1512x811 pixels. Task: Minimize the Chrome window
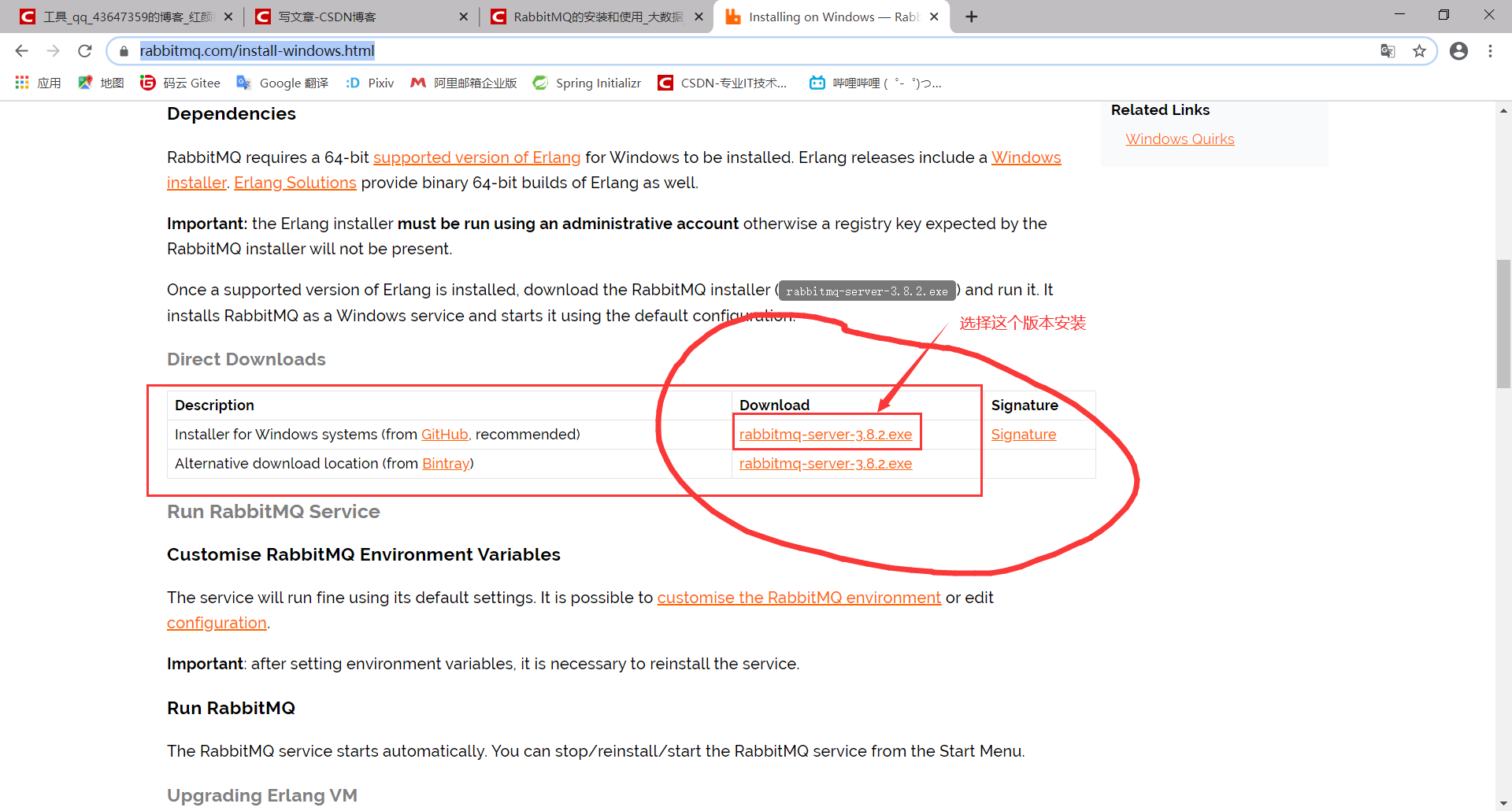[x=1399, y=15]
